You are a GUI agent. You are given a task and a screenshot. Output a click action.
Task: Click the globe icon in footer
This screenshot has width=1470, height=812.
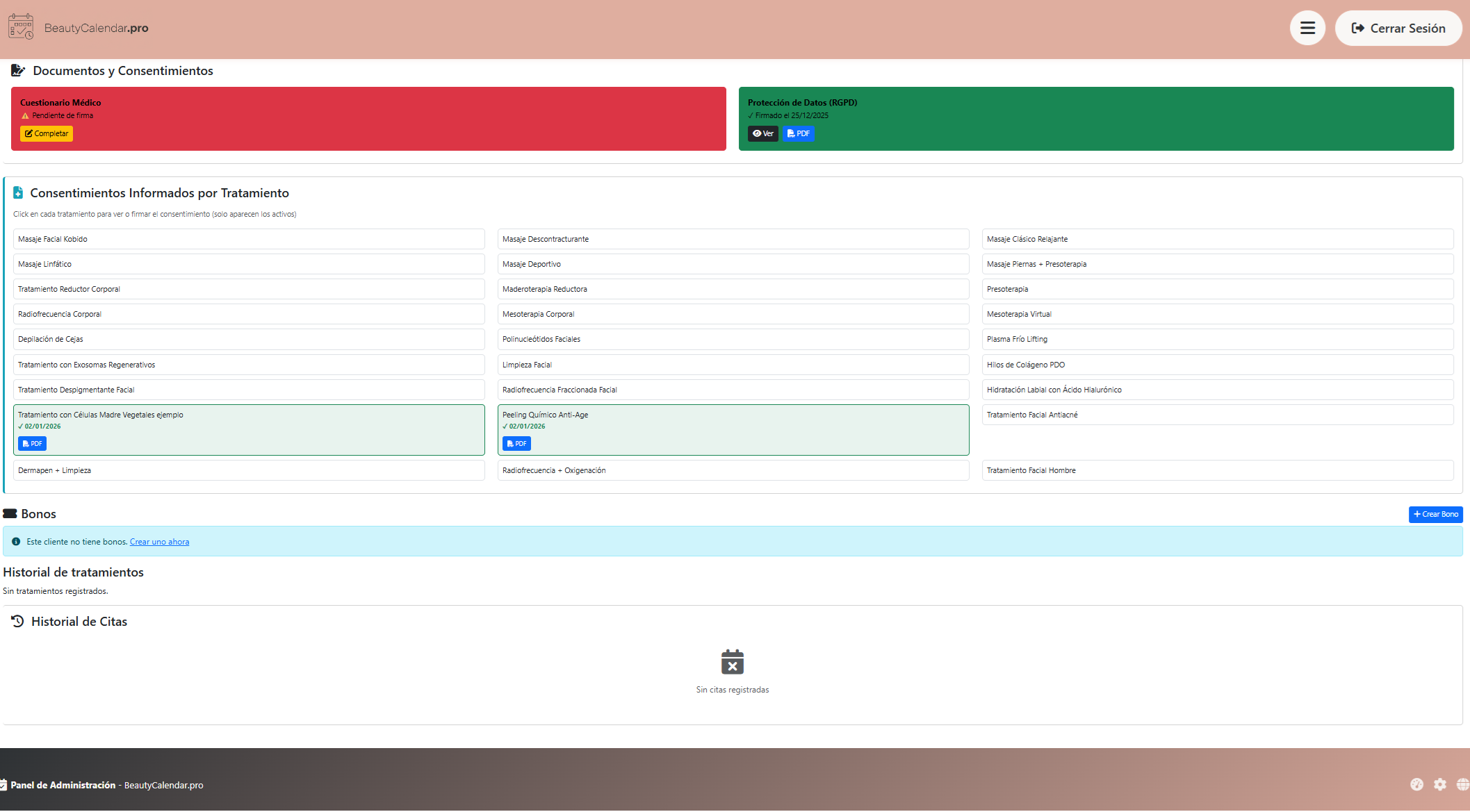(1462, 784)
